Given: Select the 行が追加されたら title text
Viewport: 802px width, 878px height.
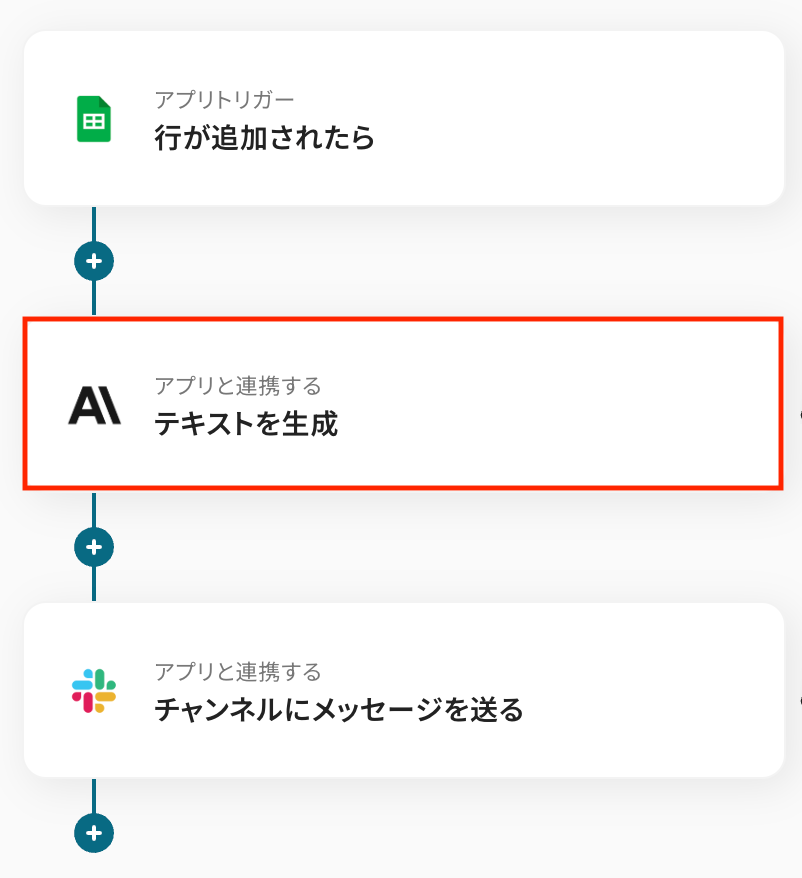Looking at the screenshot, I should (265, 138).
